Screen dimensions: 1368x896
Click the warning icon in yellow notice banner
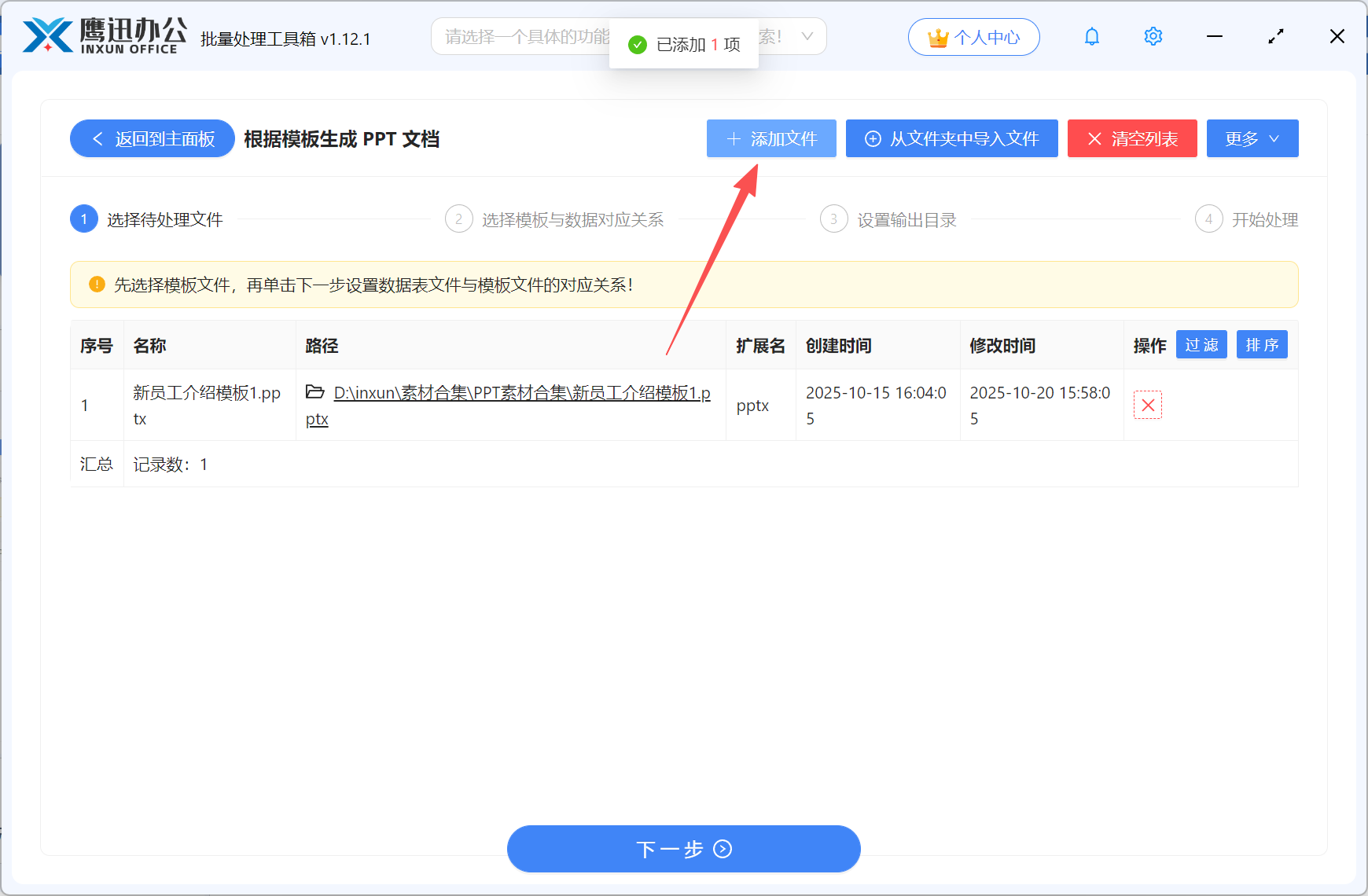[96, 285]
